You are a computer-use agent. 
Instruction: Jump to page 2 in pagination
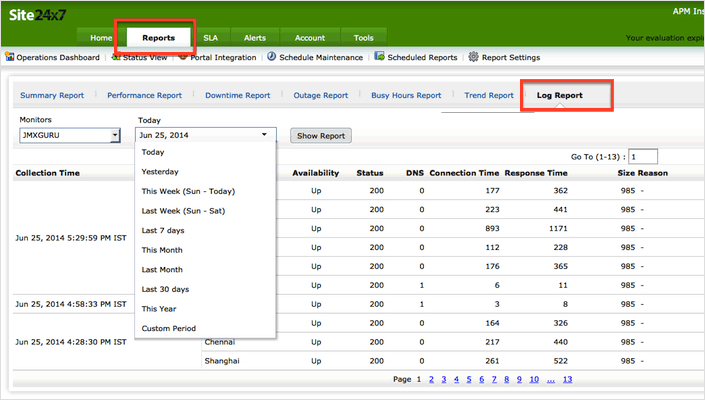[x=431, y=380]
